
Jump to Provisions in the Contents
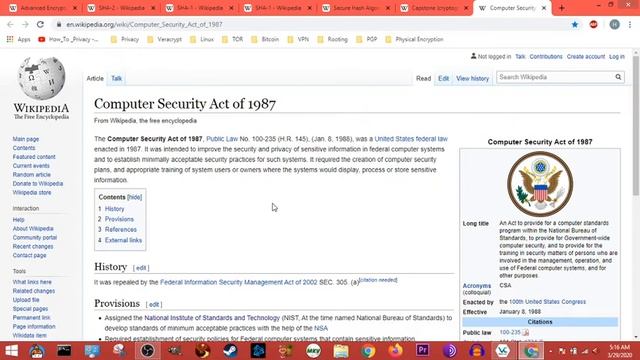[119, 219]
